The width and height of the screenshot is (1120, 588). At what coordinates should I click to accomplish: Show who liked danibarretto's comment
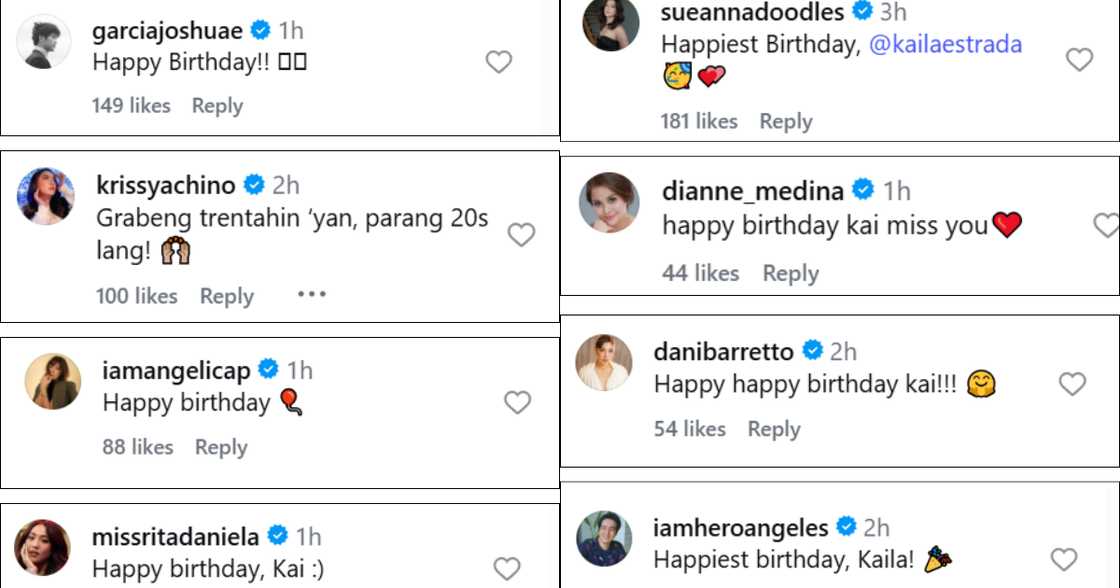(x=689, y=429)
